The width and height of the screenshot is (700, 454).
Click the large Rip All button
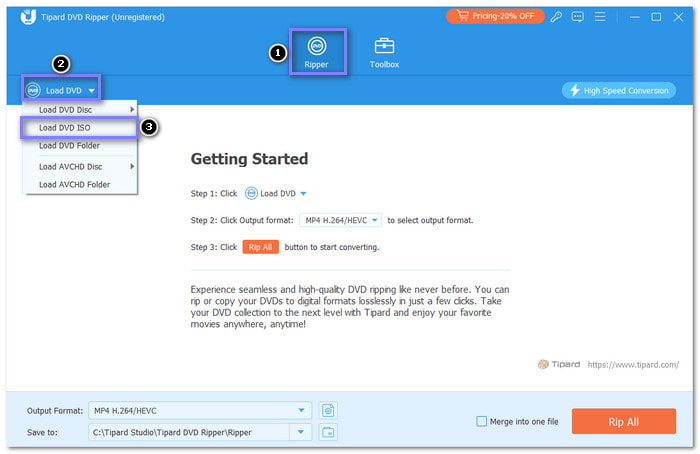pos(624,421)
